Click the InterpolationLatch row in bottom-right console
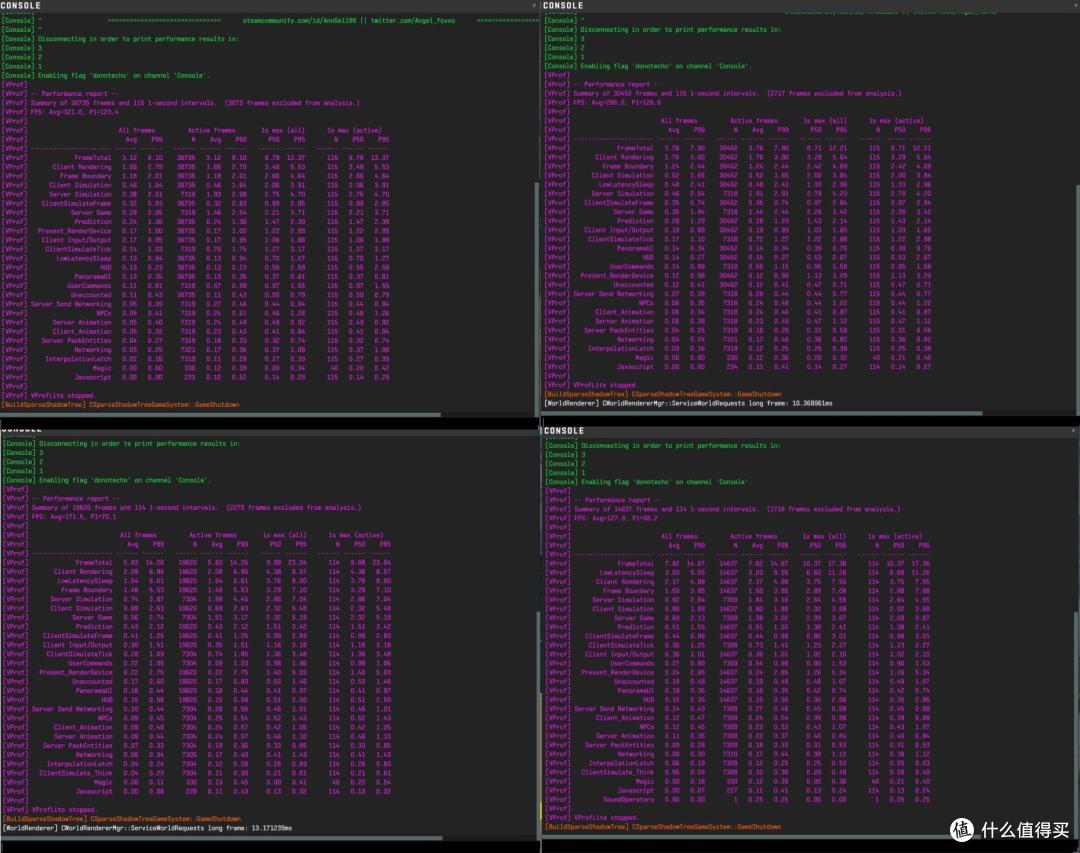Image resolution: width=1080 pixels, height=853 pixels. coord(738,763)
